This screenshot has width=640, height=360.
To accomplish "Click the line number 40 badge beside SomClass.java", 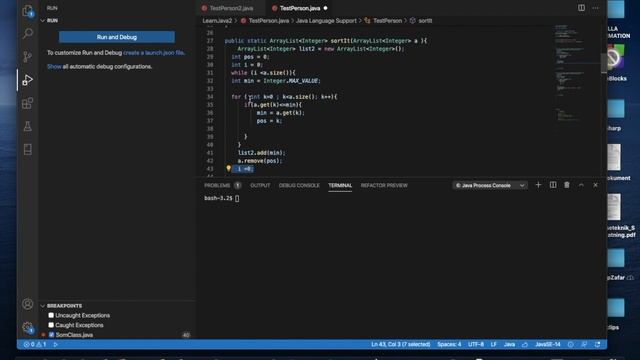I will coord(186,335).
